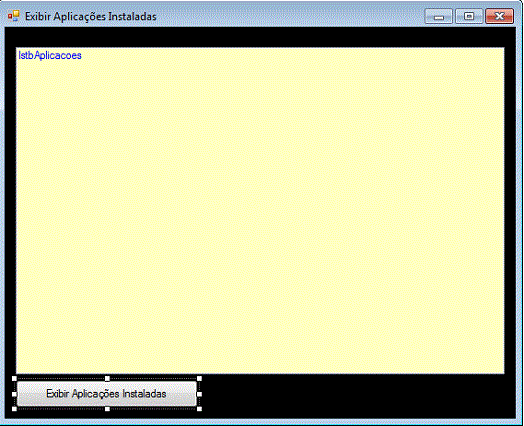Click the bottom-right selection handle of the button
This screenshot has height=426, width=524.
point(199,409)
